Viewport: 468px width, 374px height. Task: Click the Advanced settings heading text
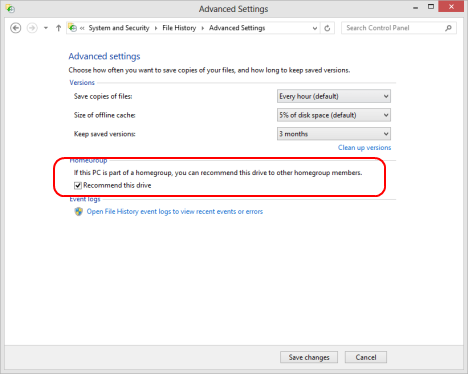(104, 56)
